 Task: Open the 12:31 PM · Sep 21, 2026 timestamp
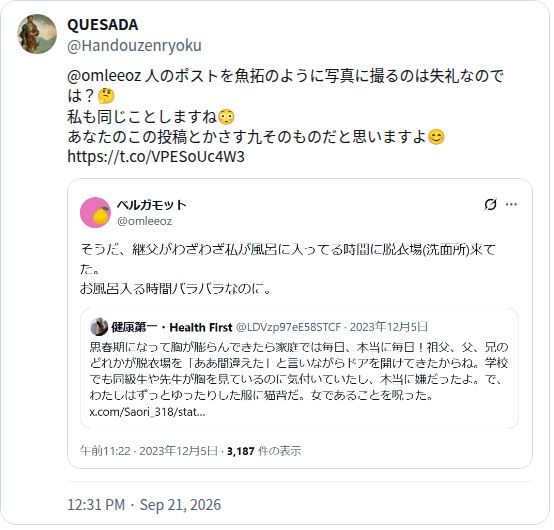pos(144,505)
